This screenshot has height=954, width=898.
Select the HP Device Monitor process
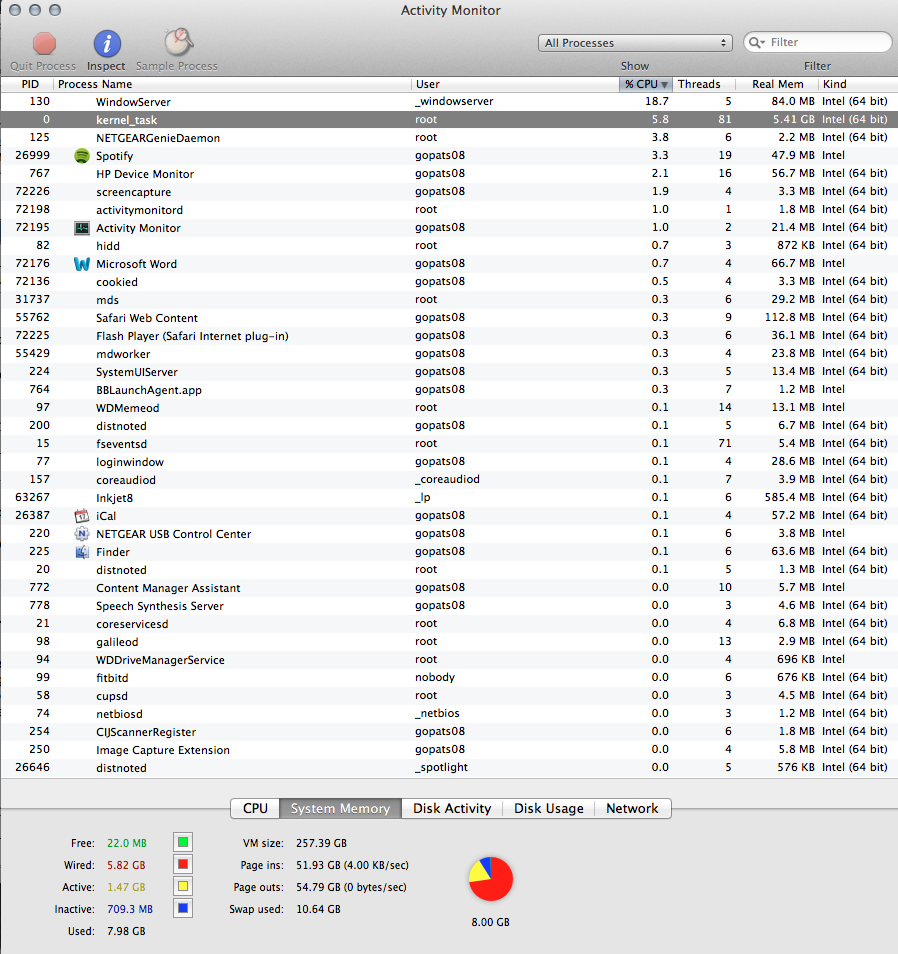tap(449, 173)
